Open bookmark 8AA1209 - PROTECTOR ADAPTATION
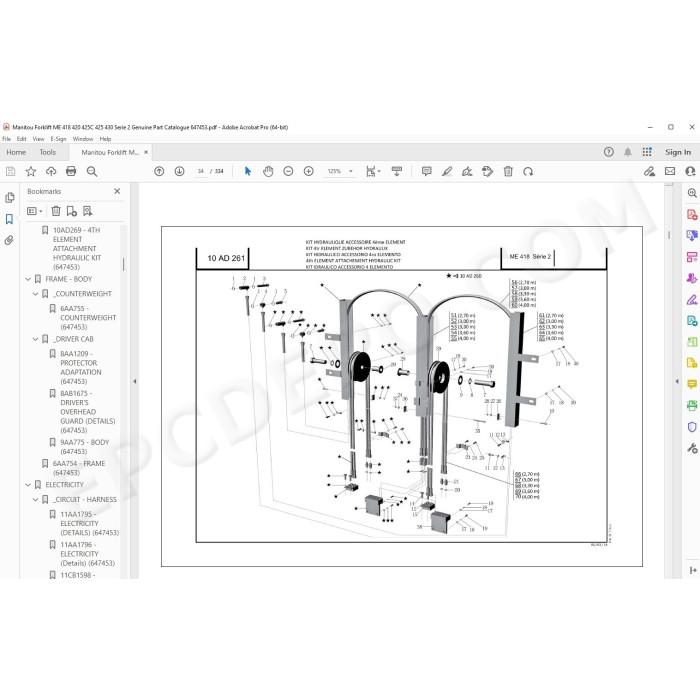 [81, 367]
